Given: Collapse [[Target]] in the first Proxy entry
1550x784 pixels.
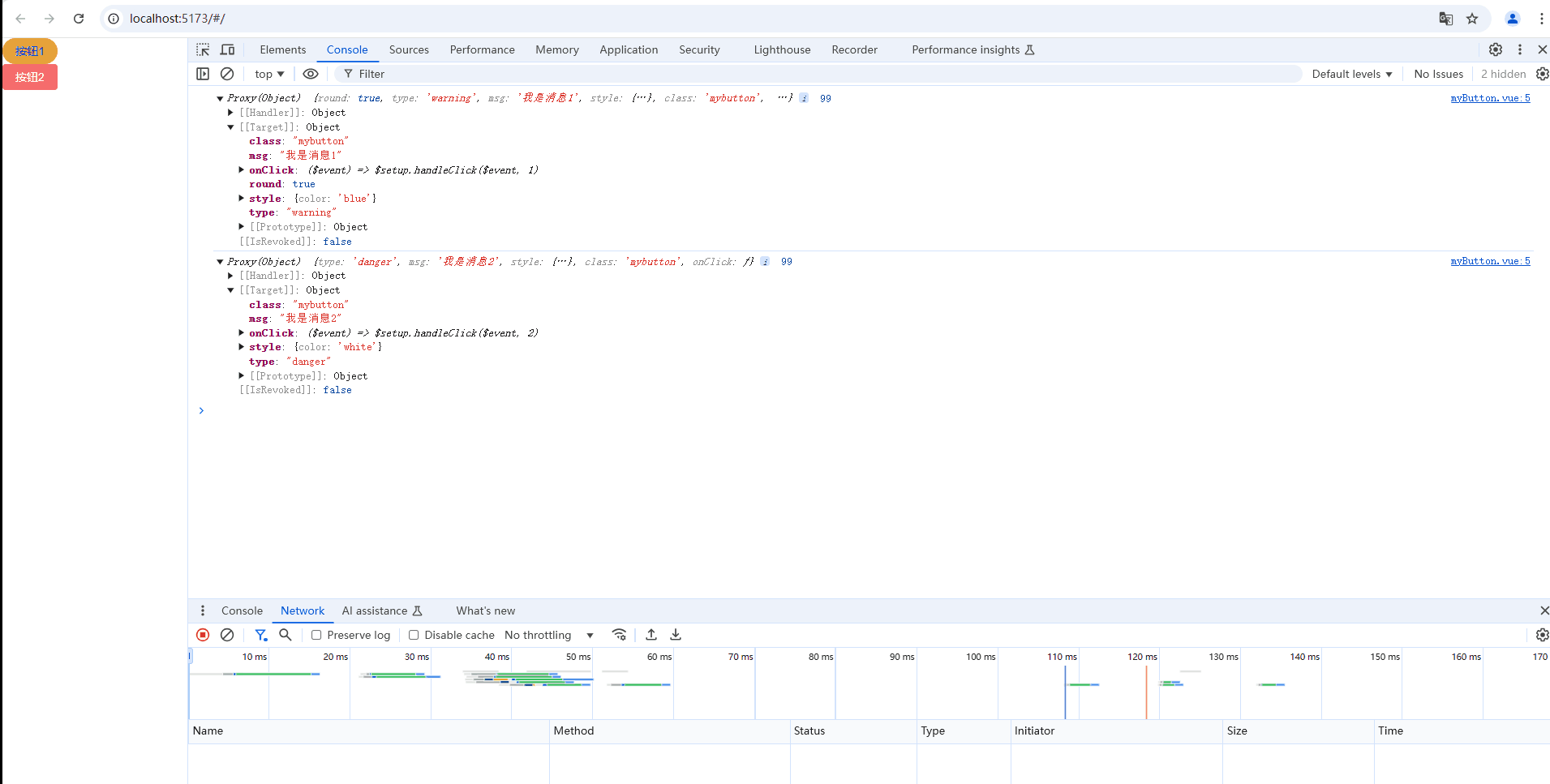Looking at the screenshot, I should pyautogui.click(x=230, y=127).
